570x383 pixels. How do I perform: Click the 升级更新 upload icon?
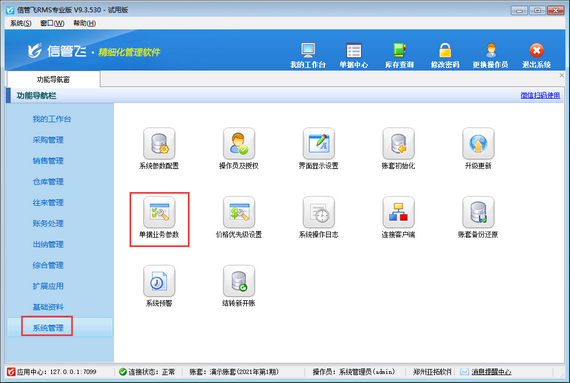(478, 144)
